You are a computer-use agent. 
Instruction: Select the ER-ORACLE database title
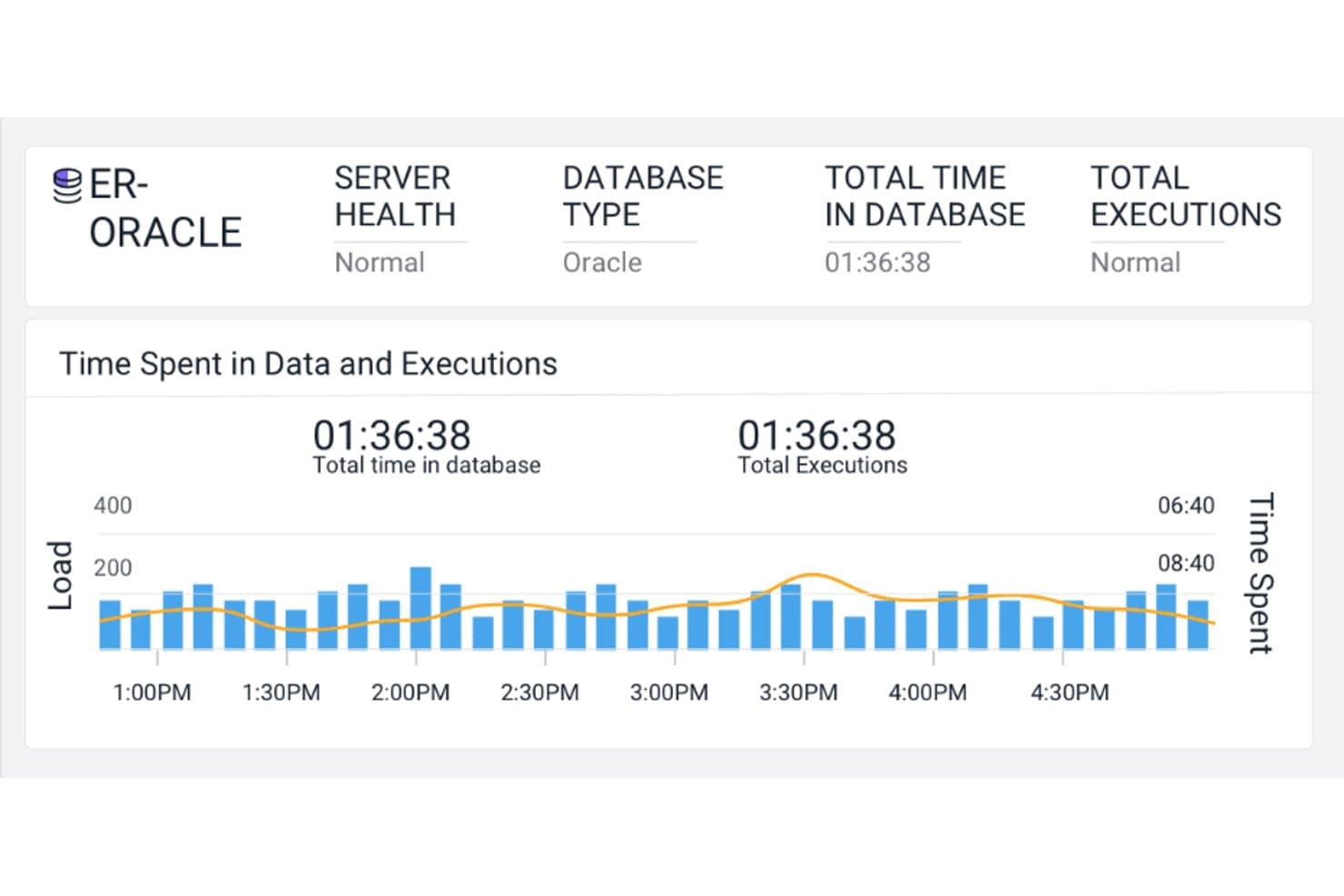tap(165, 209)
